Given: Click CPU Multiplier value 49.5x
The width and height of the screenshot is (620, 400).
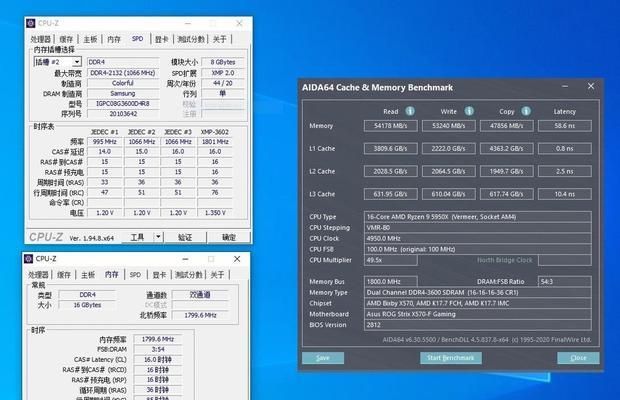Looking at the screenshot, I should pyautogui.click(x=391, y=260).
